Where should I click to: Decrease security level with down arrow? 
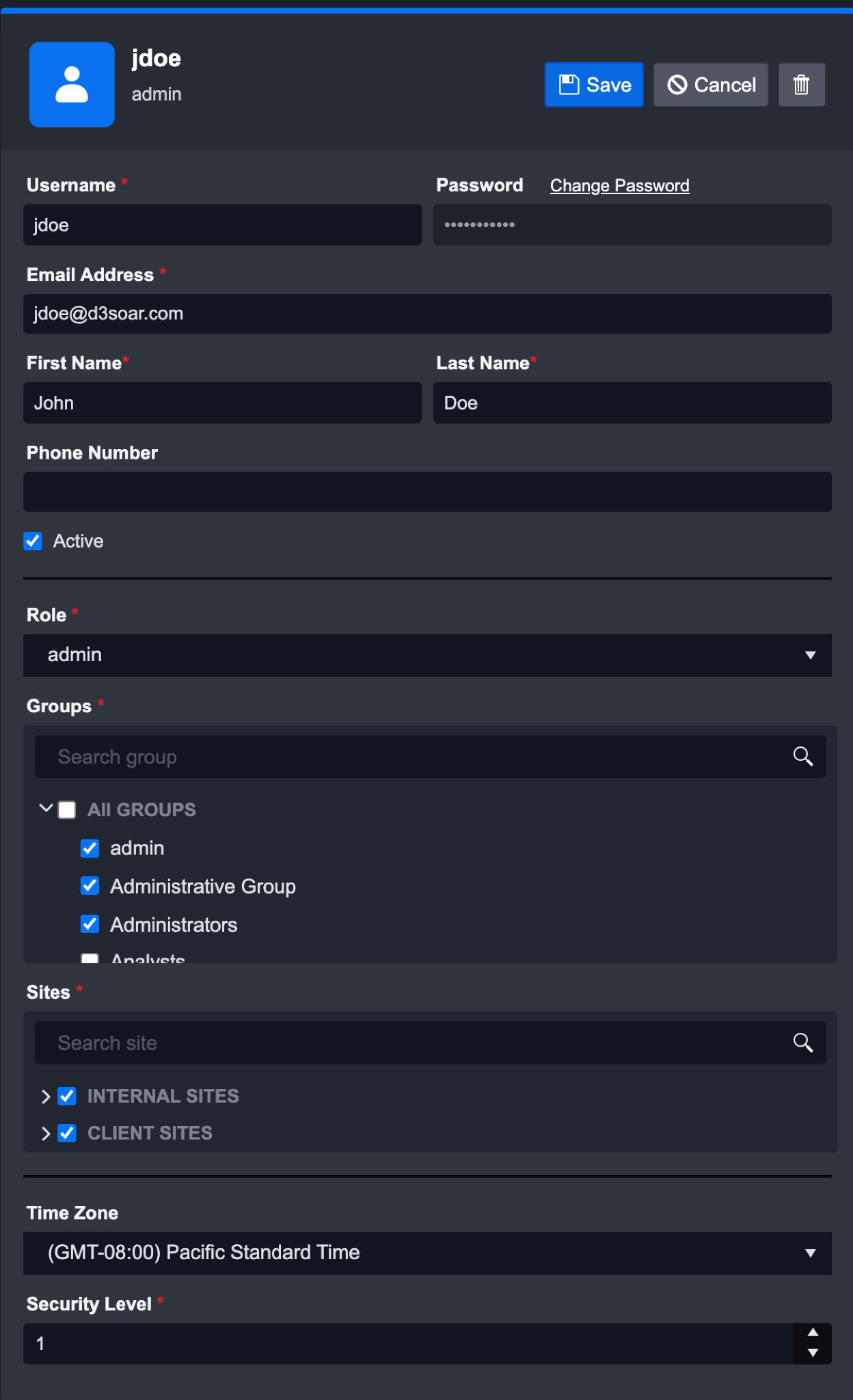pyautogui.click(x=813, y=1353)
